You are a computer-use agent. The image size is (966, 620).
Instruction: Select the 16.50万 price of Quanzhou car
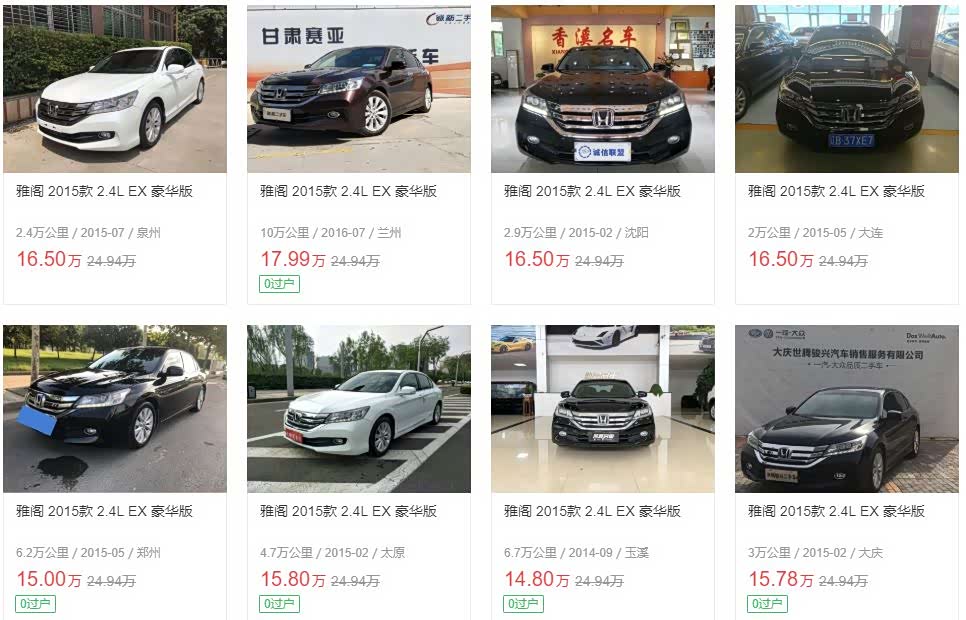(x=49, y=259)
